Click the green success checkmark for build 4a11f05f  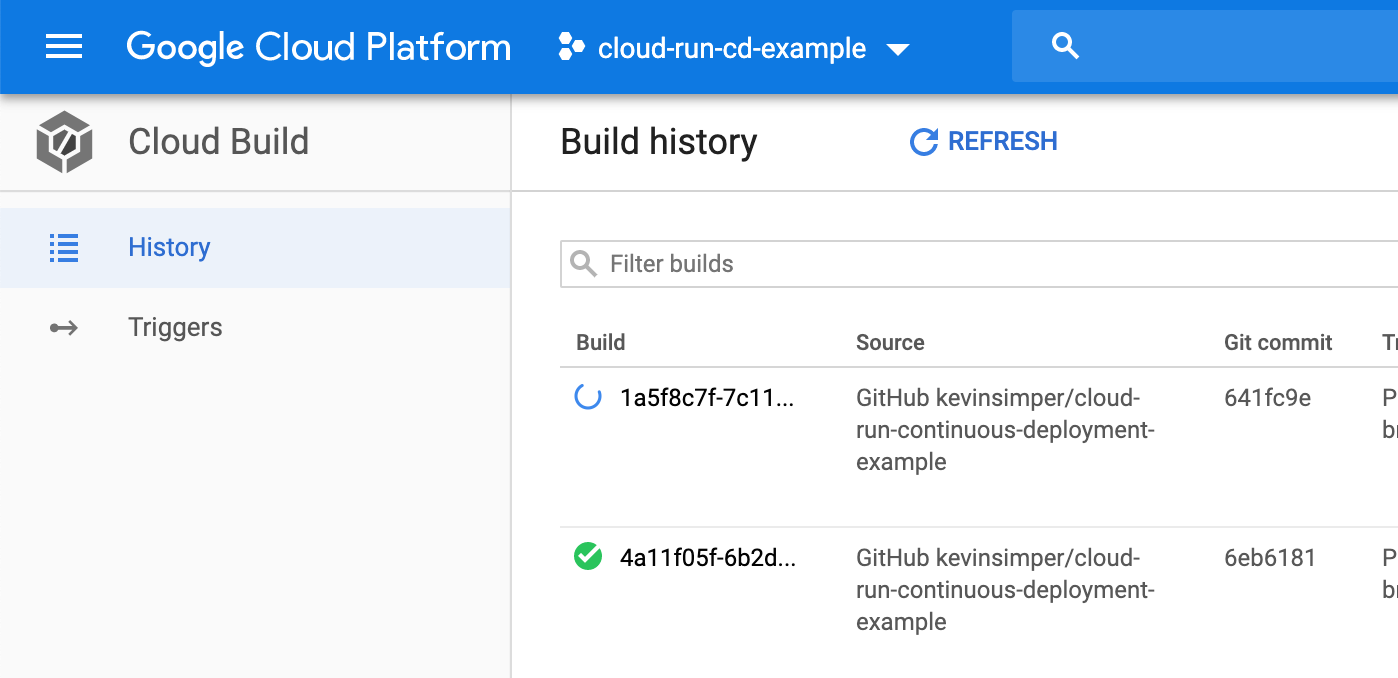click(588, 557)
